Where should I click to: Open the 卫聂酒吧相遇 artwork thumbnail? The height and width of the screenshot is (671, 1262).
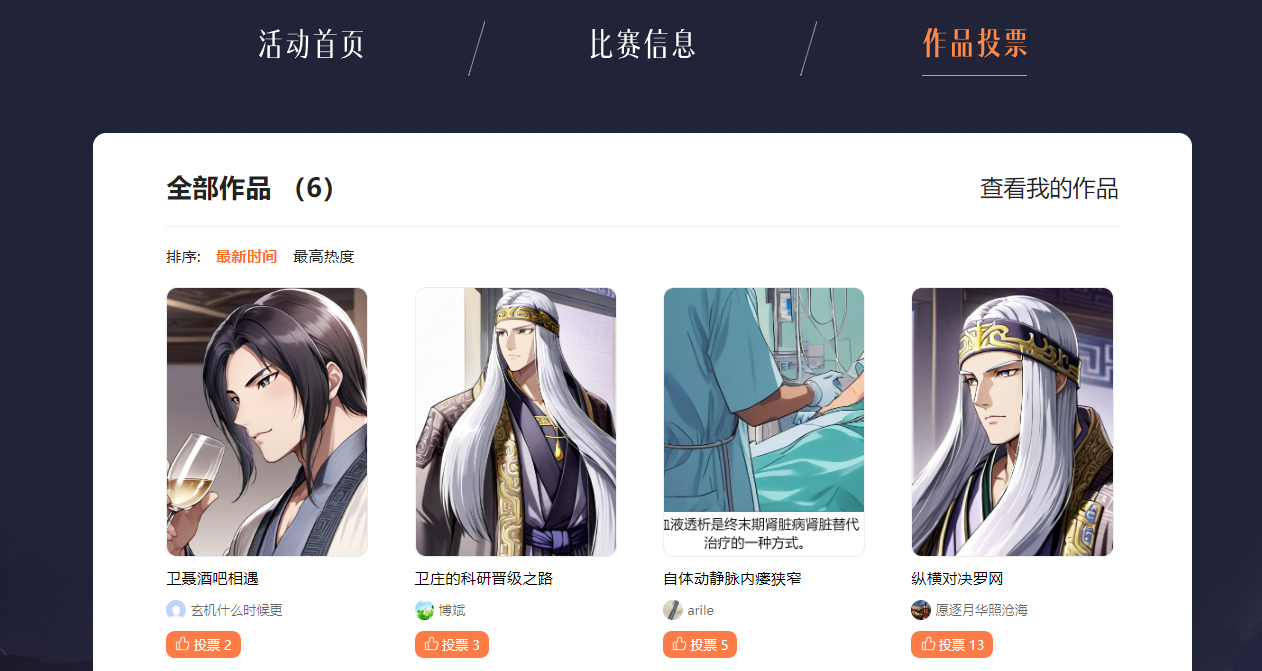[x=267, y=422]
